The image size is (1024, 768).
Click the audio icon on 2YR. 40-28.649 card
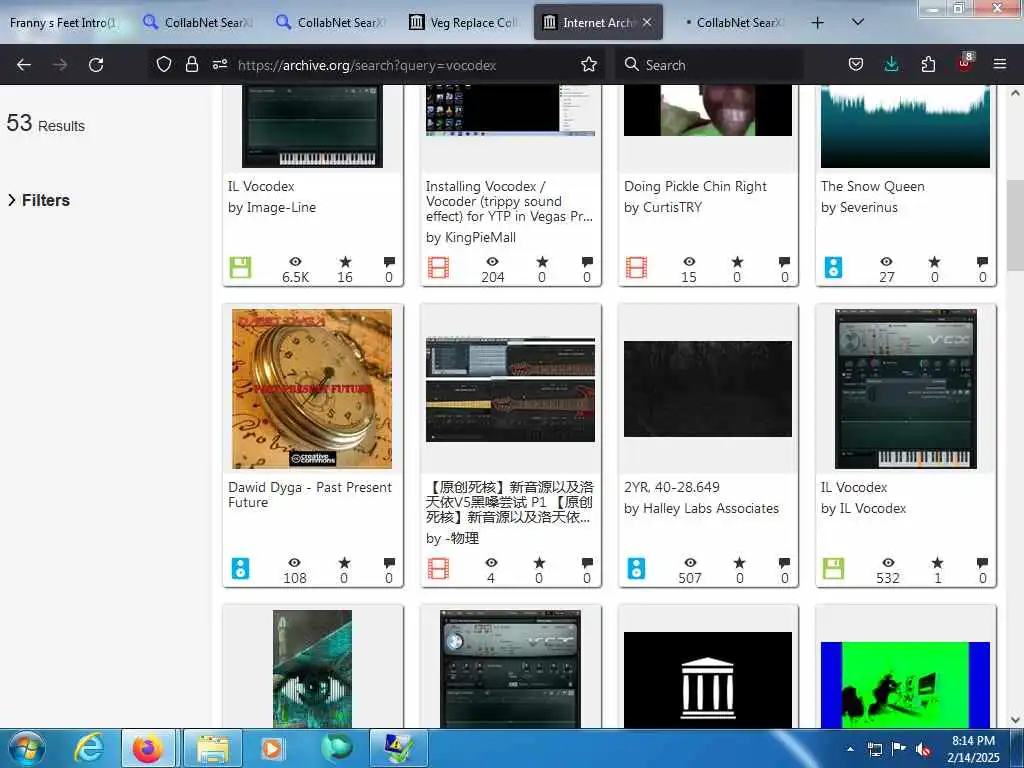[x=636, y=568]
